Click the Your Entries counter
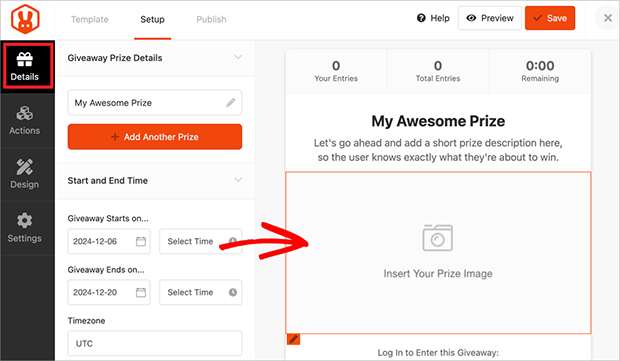 (x=336, y=71)
